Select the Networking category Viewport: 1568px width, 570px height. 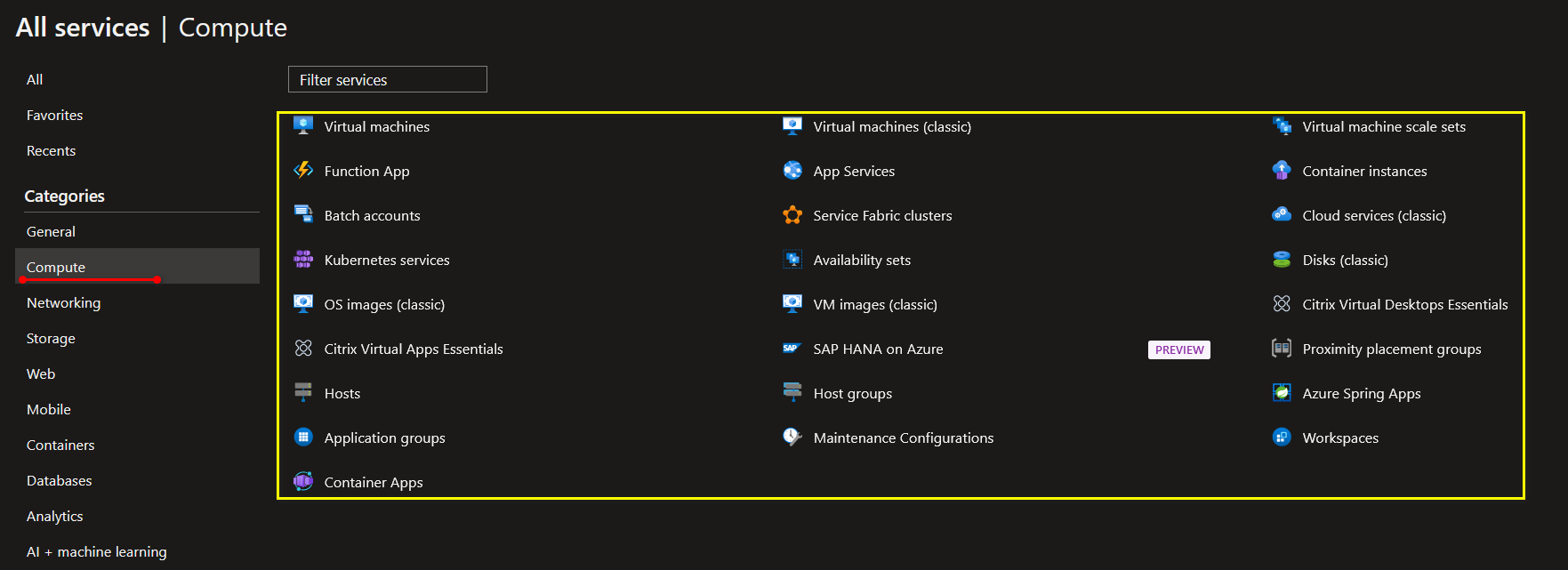coord(63,302)
